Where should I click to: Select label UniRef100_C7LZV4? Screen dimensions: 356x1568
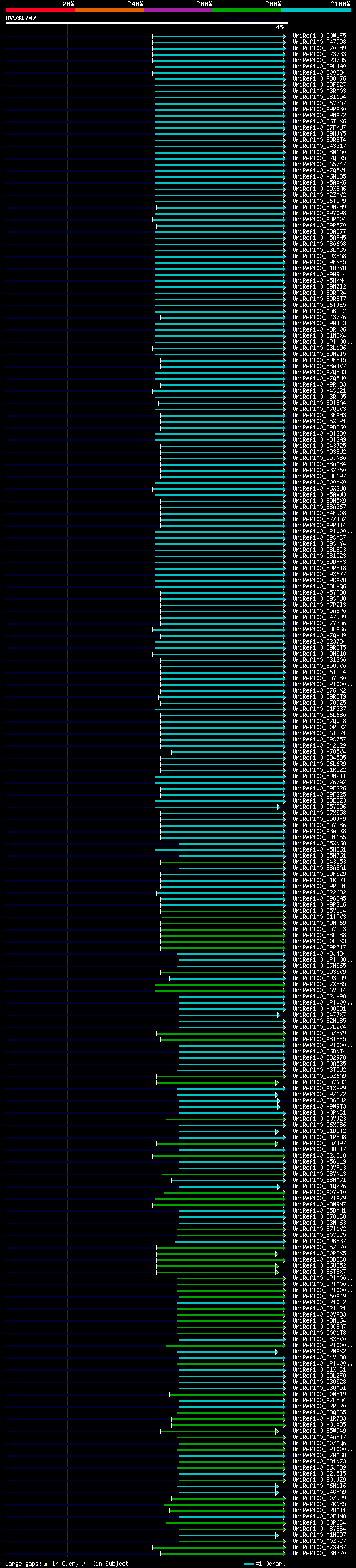319,1027
